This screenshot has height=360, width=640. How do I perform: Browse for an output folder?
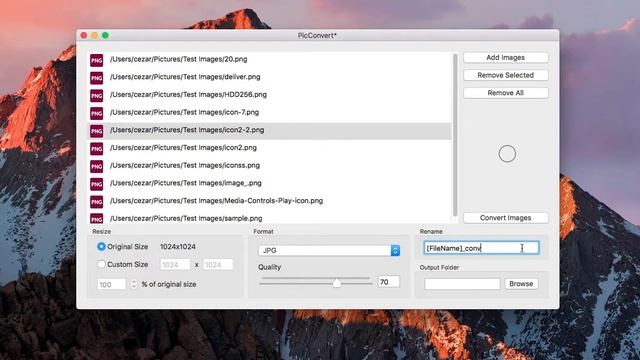[x=521, y=284]
